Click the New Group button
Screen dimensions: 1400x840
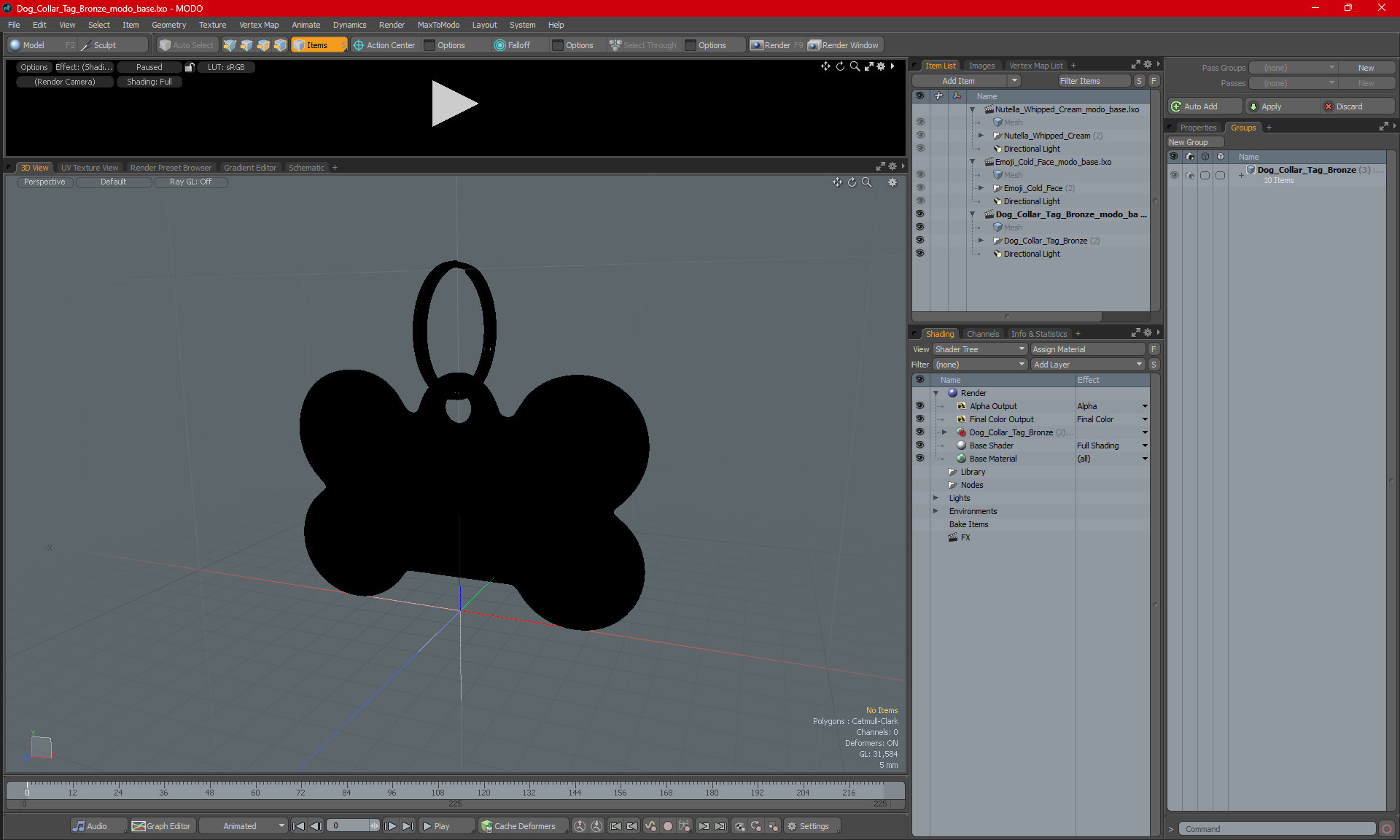pyautogui.click(x=1195, y=142)
